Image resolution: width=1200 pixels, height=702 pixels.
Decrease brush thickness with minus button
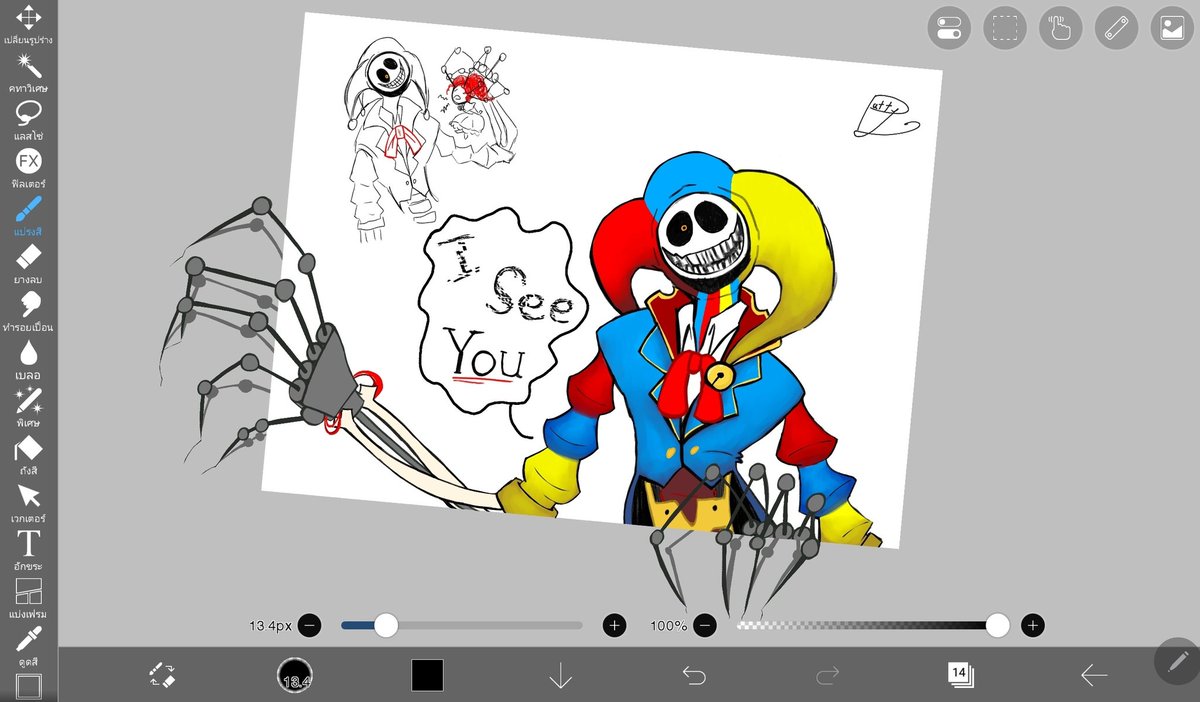[310, 626]
